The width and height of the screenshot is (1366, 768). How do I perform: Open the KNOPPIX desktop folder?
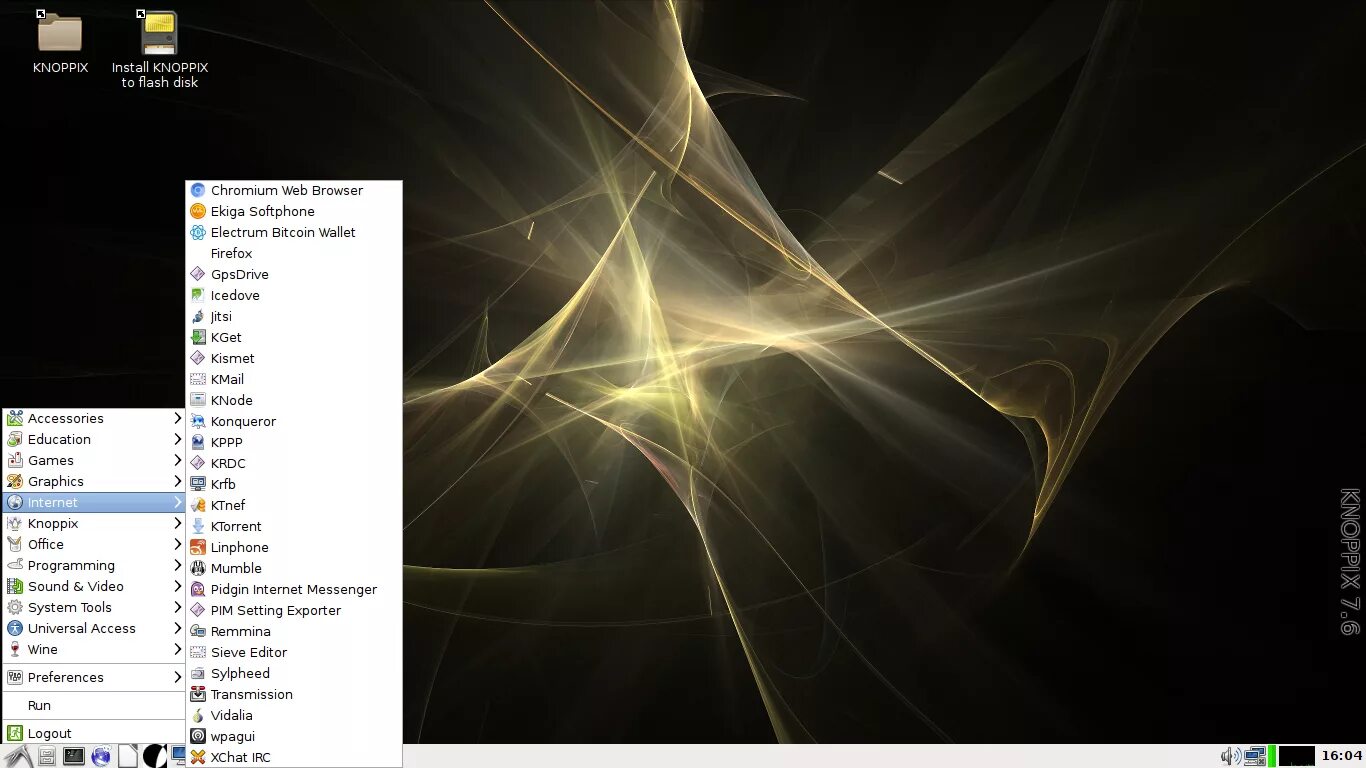coord(60,42)
